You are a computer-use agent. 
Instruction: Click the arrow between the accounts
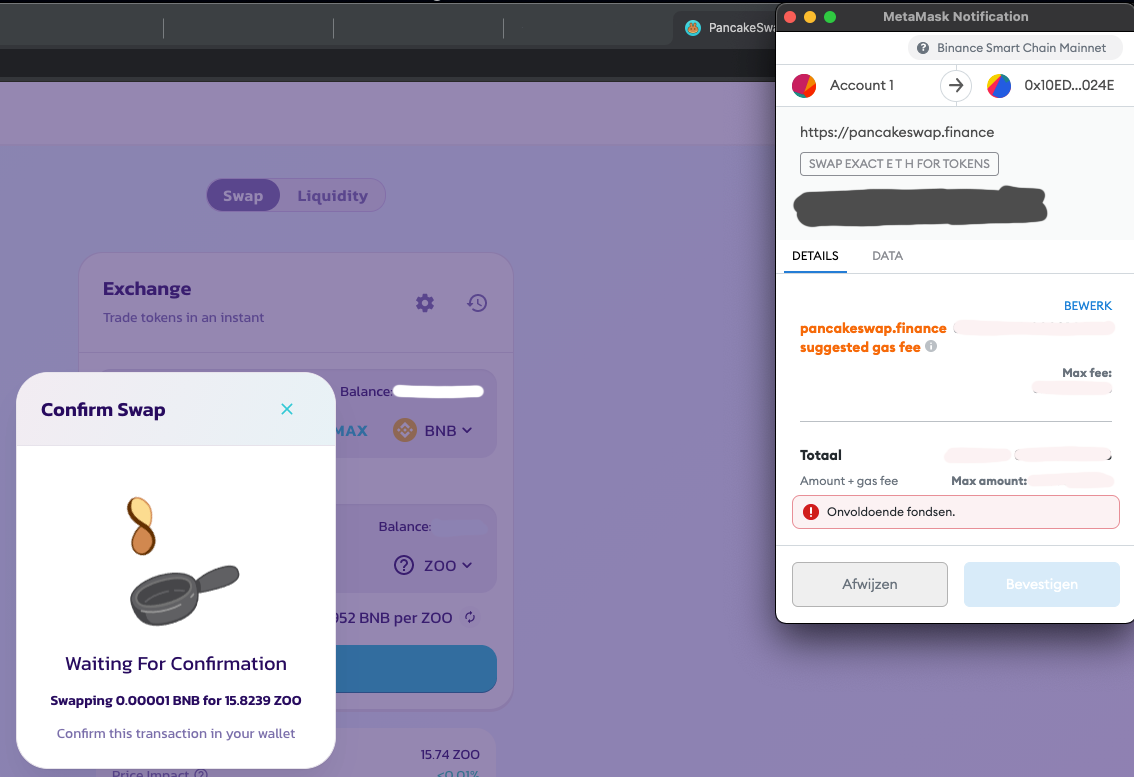pos(956,85)
